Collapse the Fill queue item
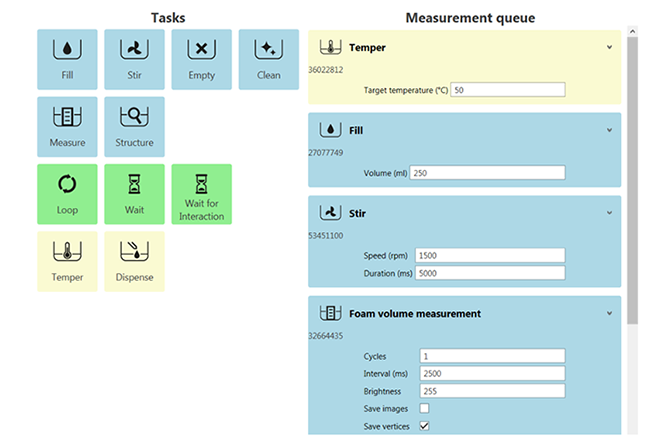Screen dimensions: 650x448 pyautogui.click(x=608, y=130)
